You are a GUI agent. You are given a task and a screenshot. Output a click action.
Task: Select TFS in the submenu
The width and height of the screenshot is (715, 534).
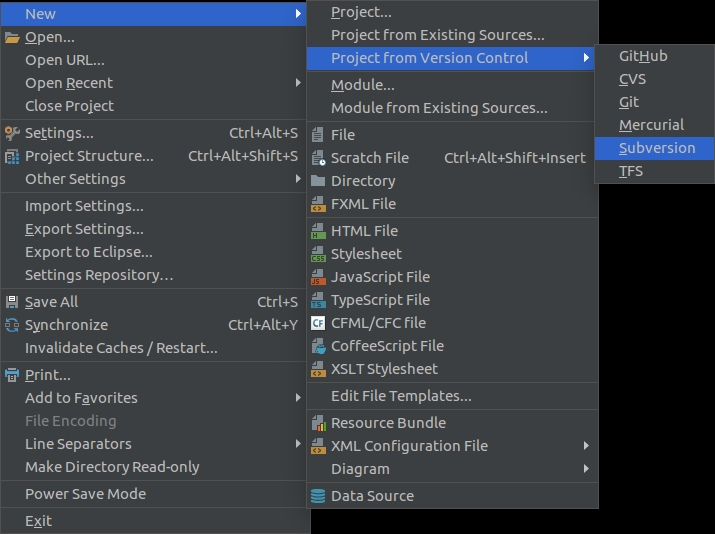[654, 171]
